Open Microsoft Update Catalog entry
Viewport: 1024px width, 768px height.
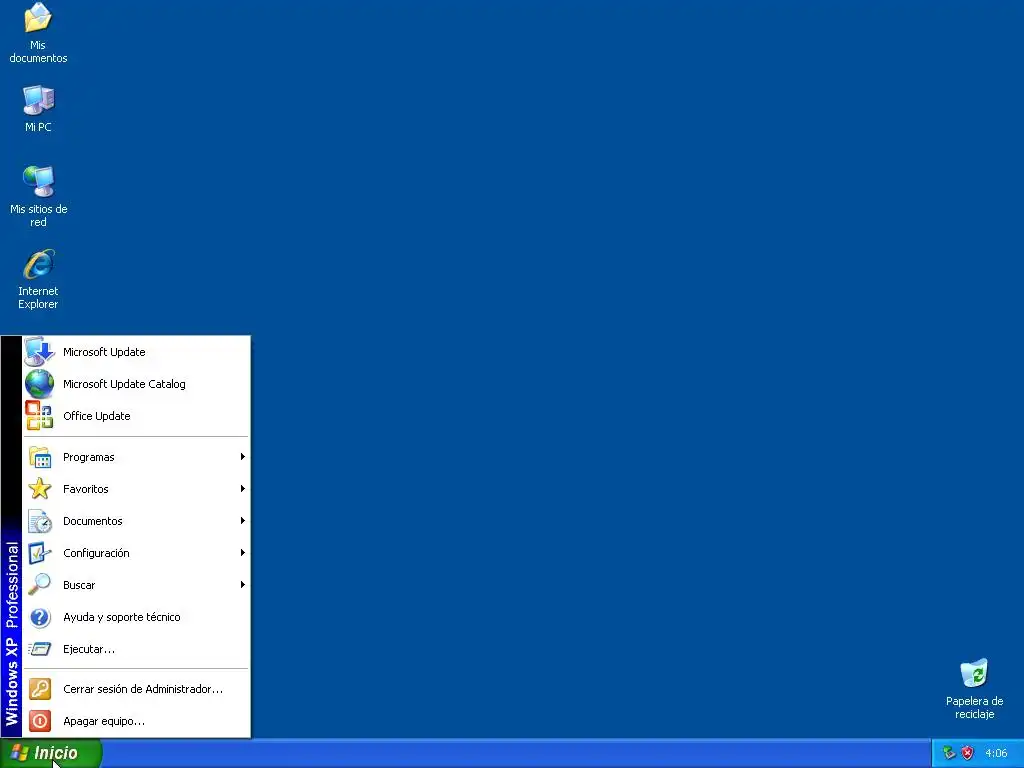pos(136,383)
